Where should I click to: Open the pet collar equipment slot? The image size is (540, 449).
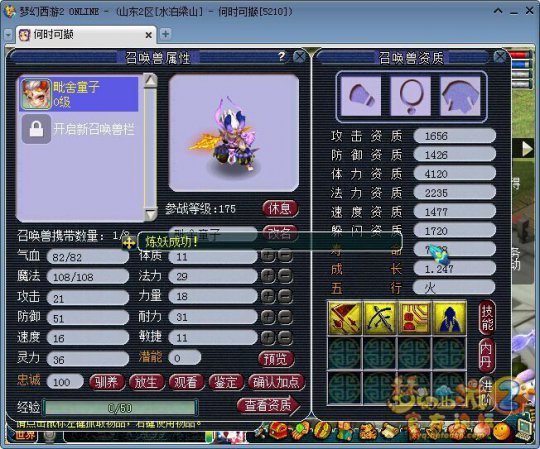411,96
